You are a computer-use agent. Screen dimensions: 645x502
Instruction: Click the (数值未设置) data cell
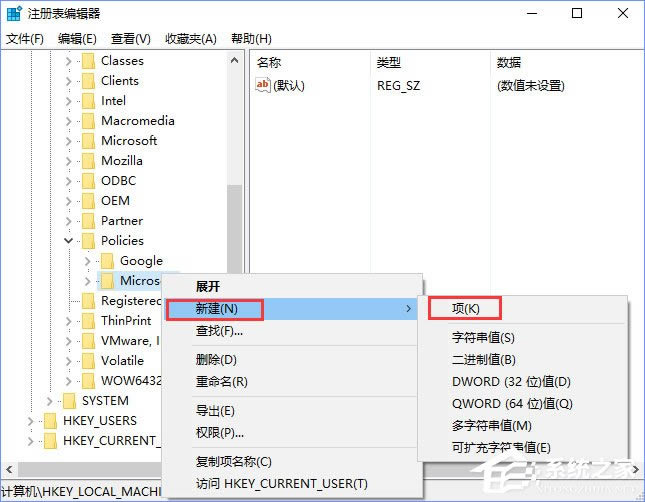click(x=531, y=86)
